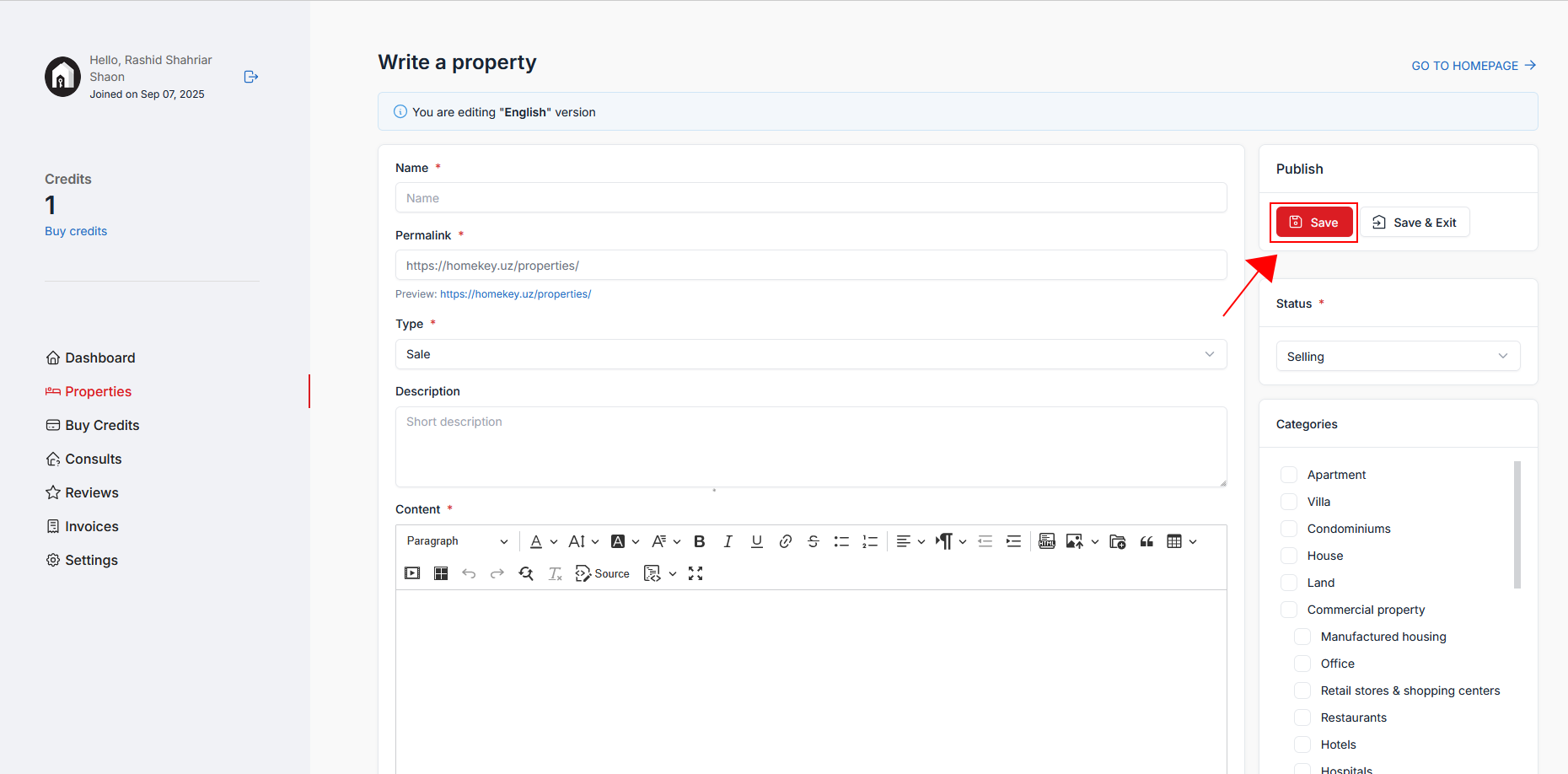Click the Save & Exit button
The width and height of the screenshot is (1568, 774).
click(x=1415, y=222)
